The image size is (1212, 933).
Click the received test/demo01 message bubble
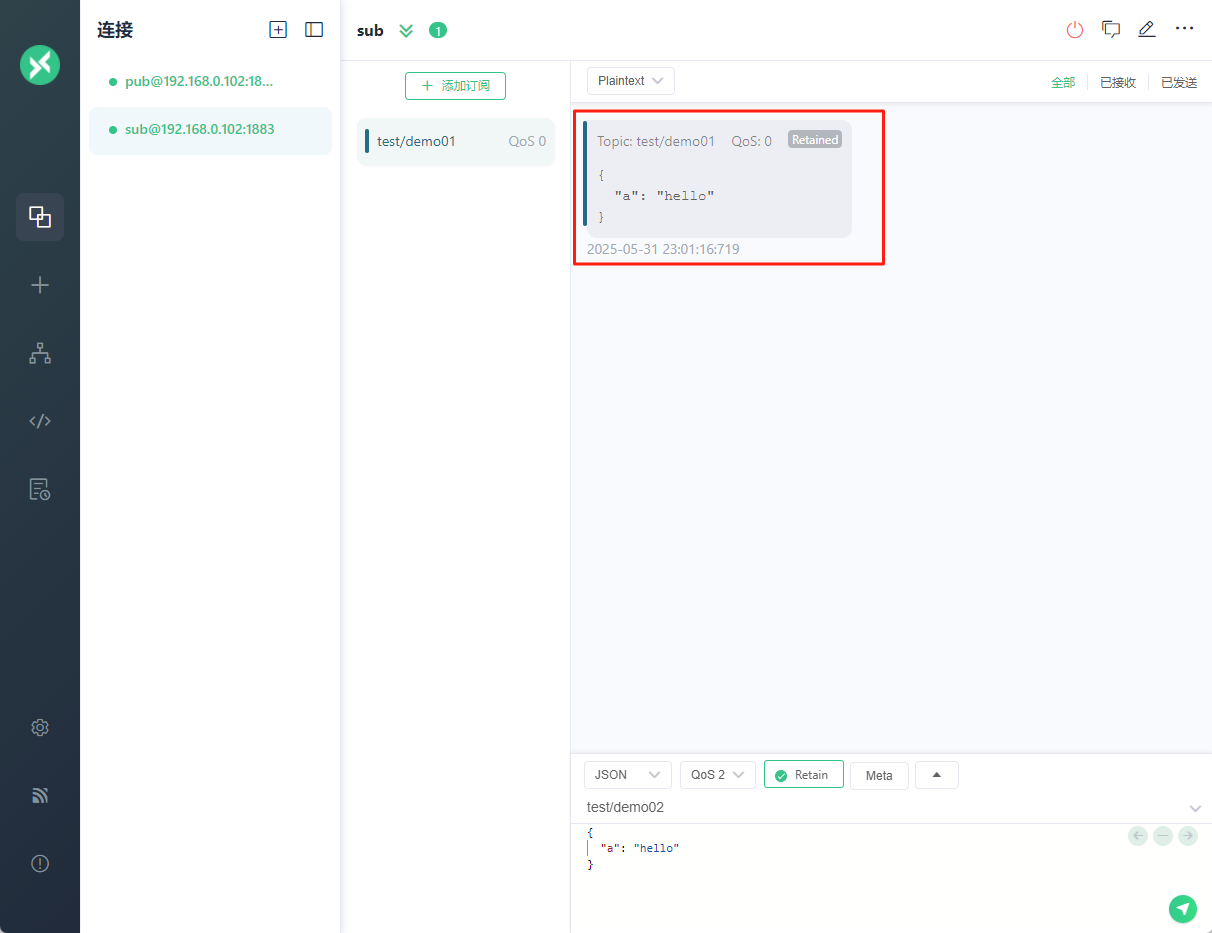(718, 179)
